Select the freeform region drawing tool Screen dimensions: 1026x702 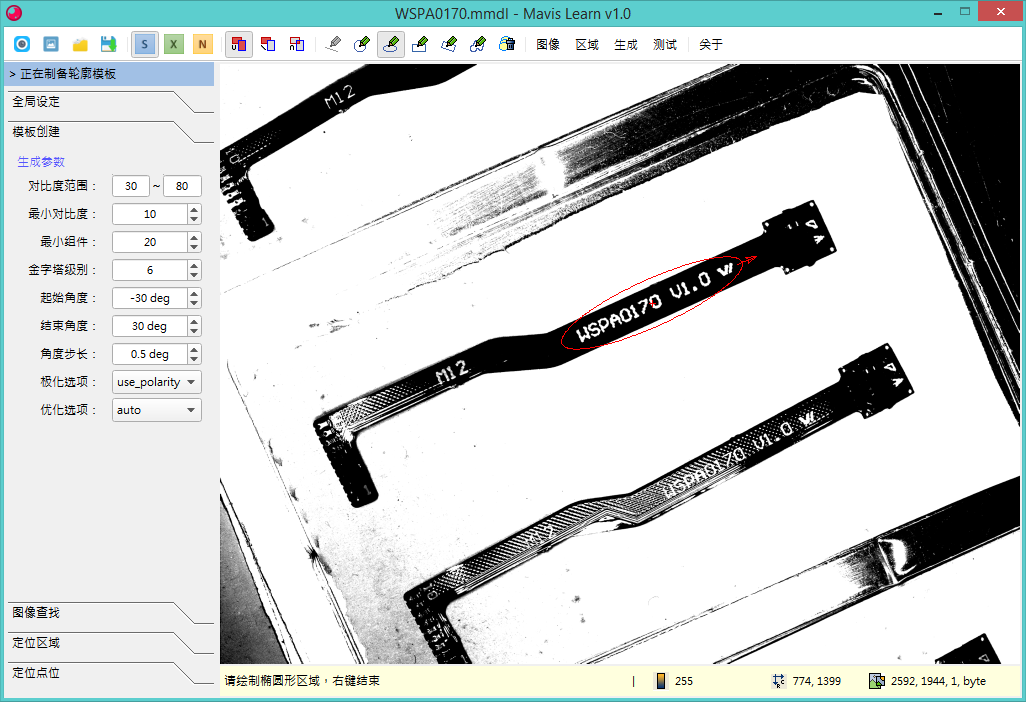coord(478,44)
